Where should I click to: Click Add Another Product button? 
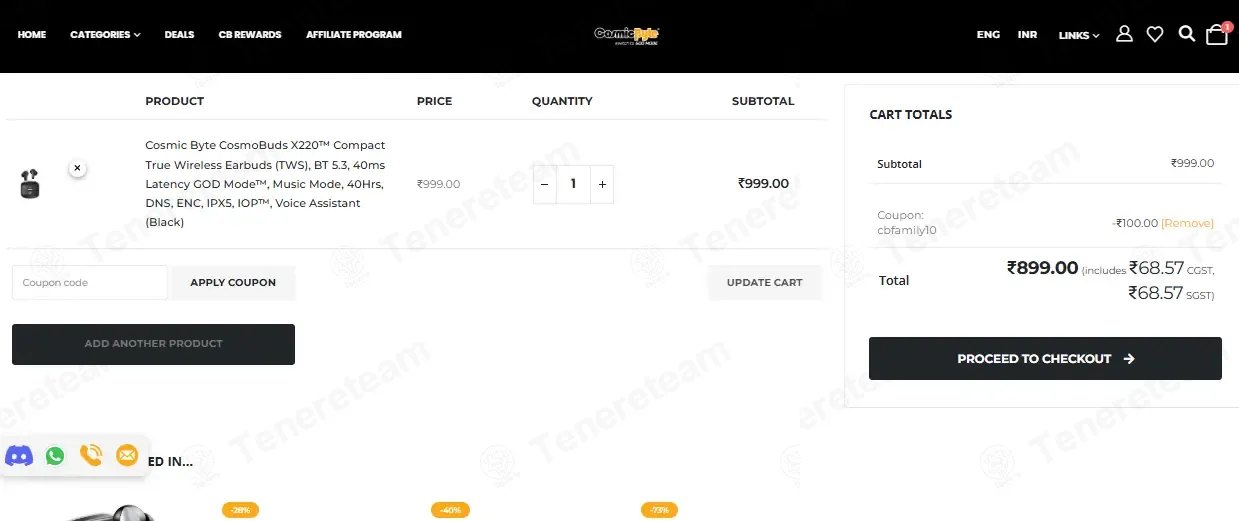coord(153,344)
